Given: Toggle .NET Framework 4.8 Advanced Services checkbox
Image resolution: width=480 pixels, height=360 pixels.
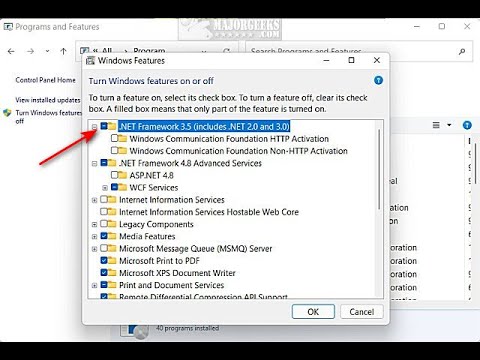Looking at the screenshot, I should tap(104, 163).
